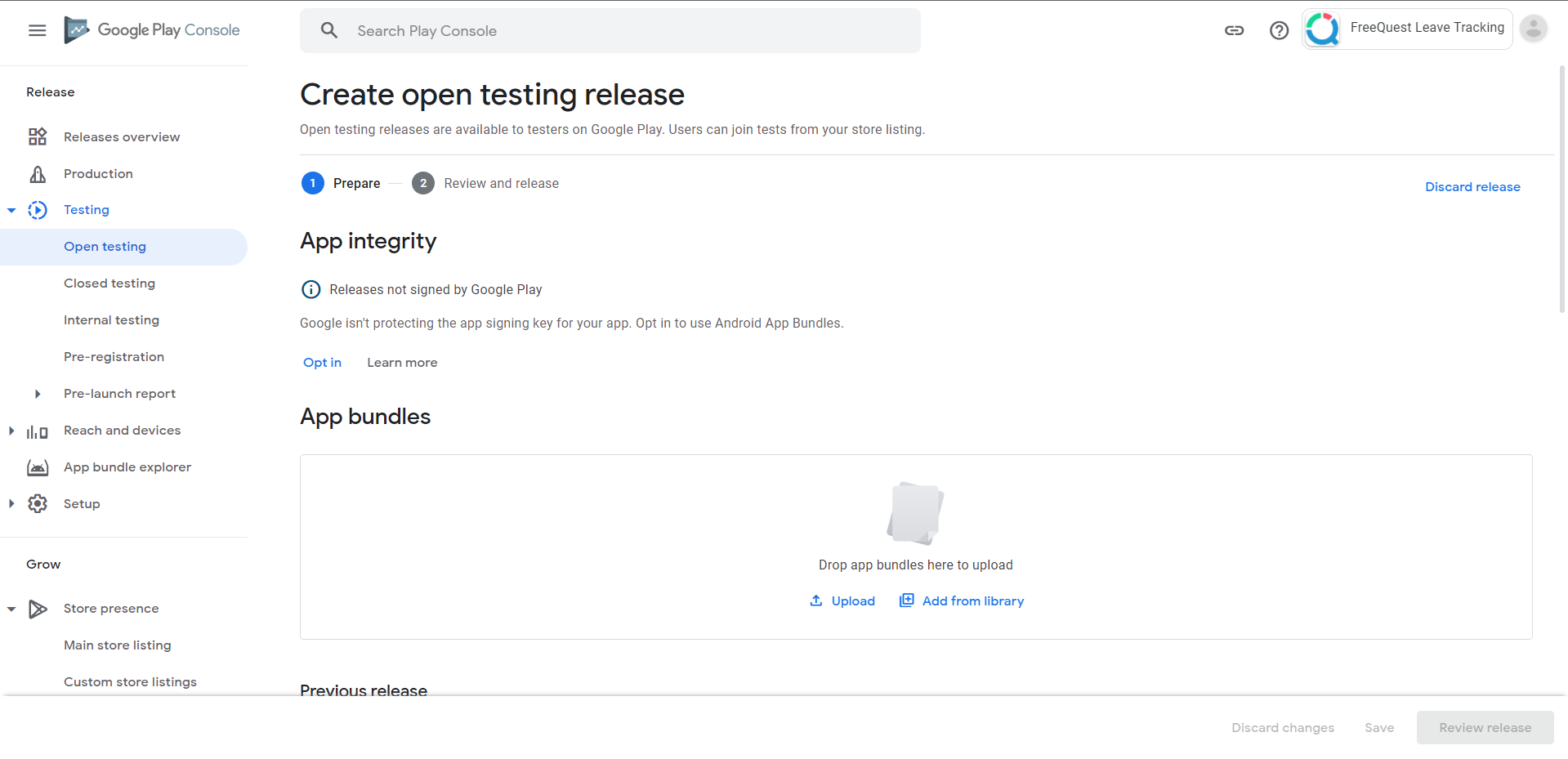The height and width of the screenshot is (759, 1568).
Task: Open the link sharing icon
Action: [x=1234, y=30]
